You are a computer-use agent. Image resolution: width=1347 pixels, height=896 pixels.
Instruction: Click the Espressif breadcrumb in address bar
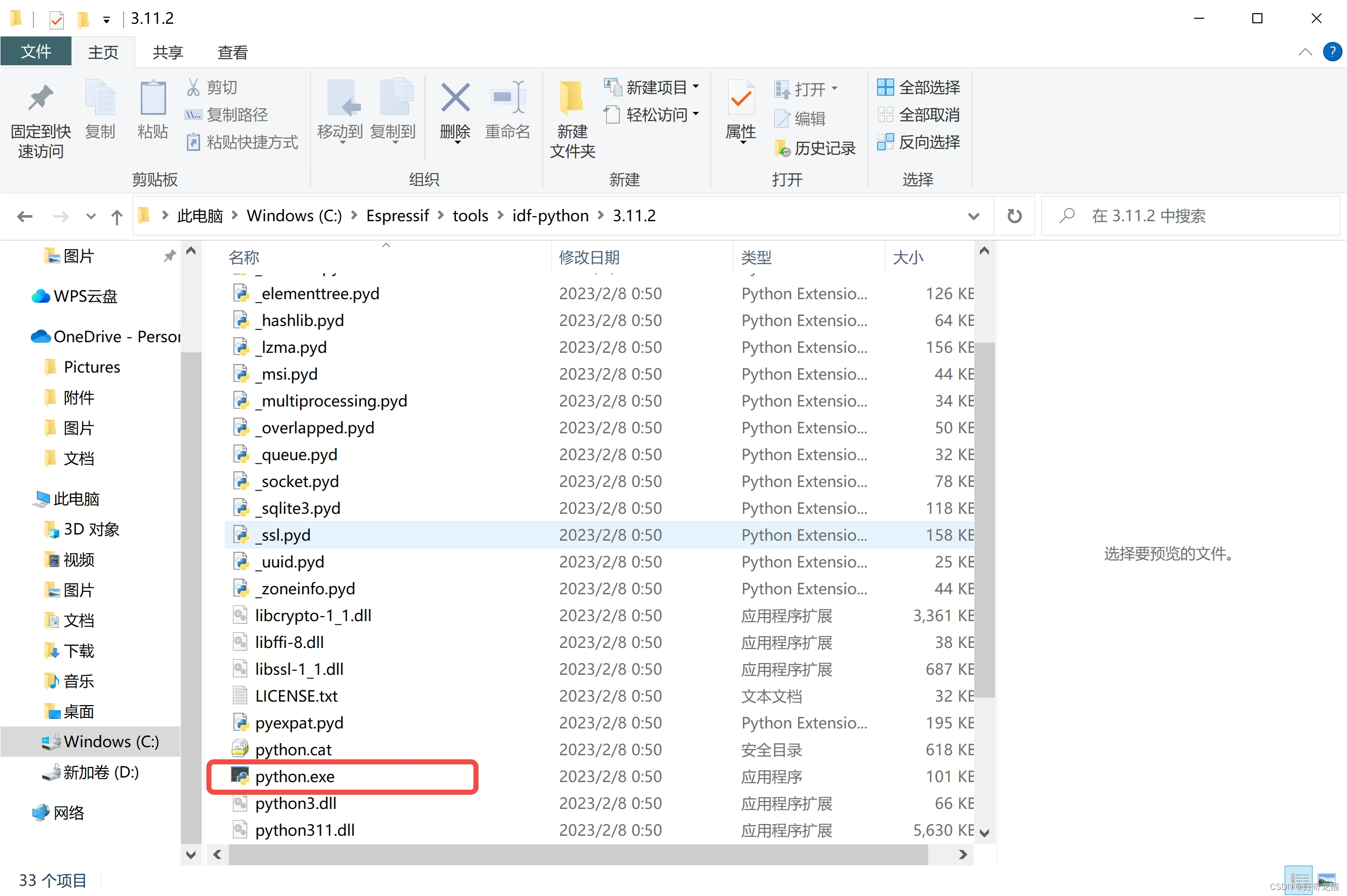click(x=397, y=216)
